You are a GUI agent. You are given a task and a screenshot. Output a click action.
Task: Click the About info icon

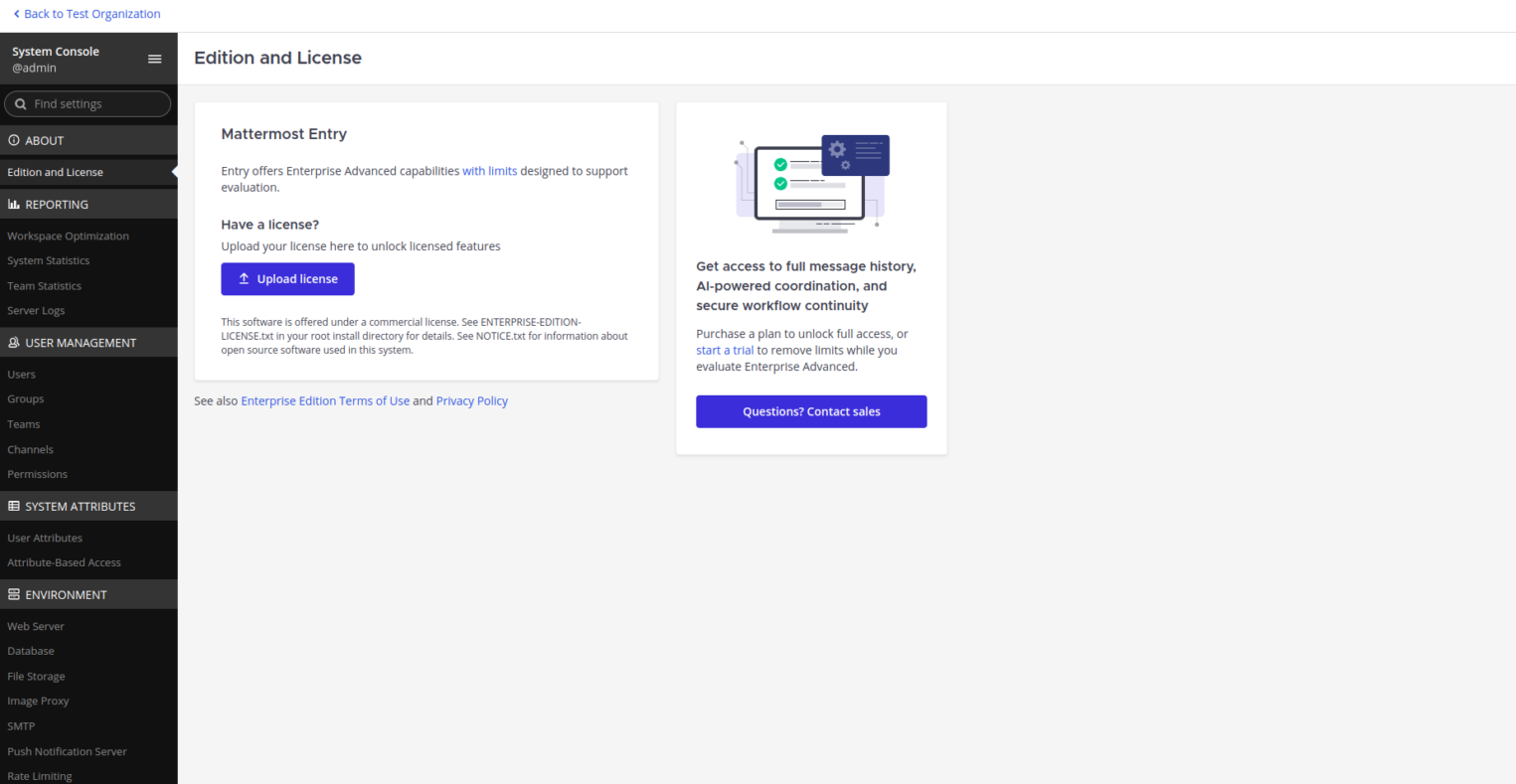pos(14,140)
